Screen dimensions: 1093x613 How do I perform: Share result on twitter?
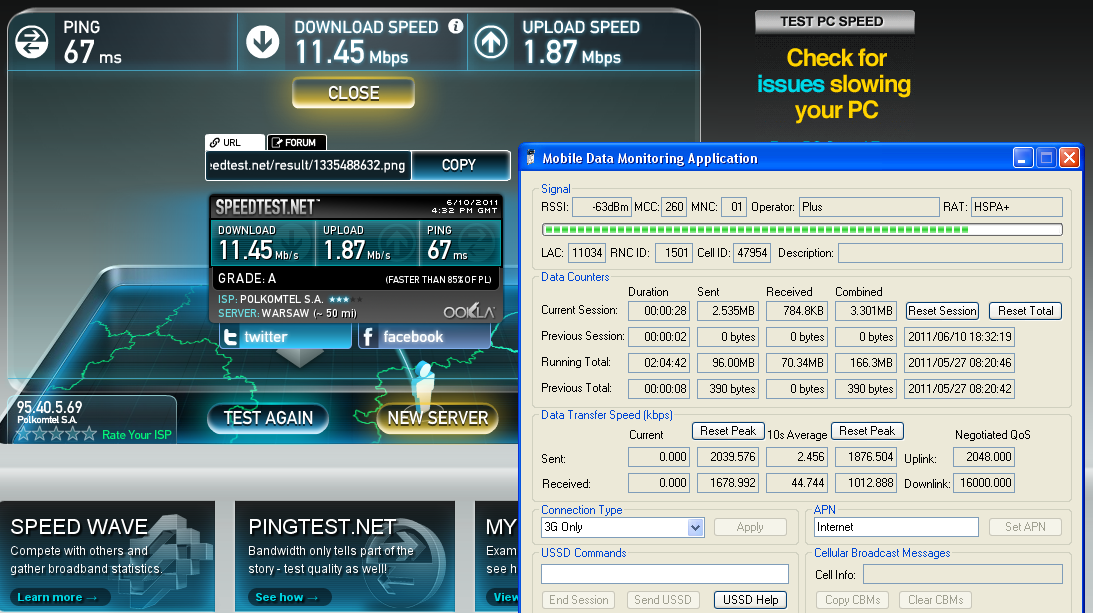tap(285, 337)
